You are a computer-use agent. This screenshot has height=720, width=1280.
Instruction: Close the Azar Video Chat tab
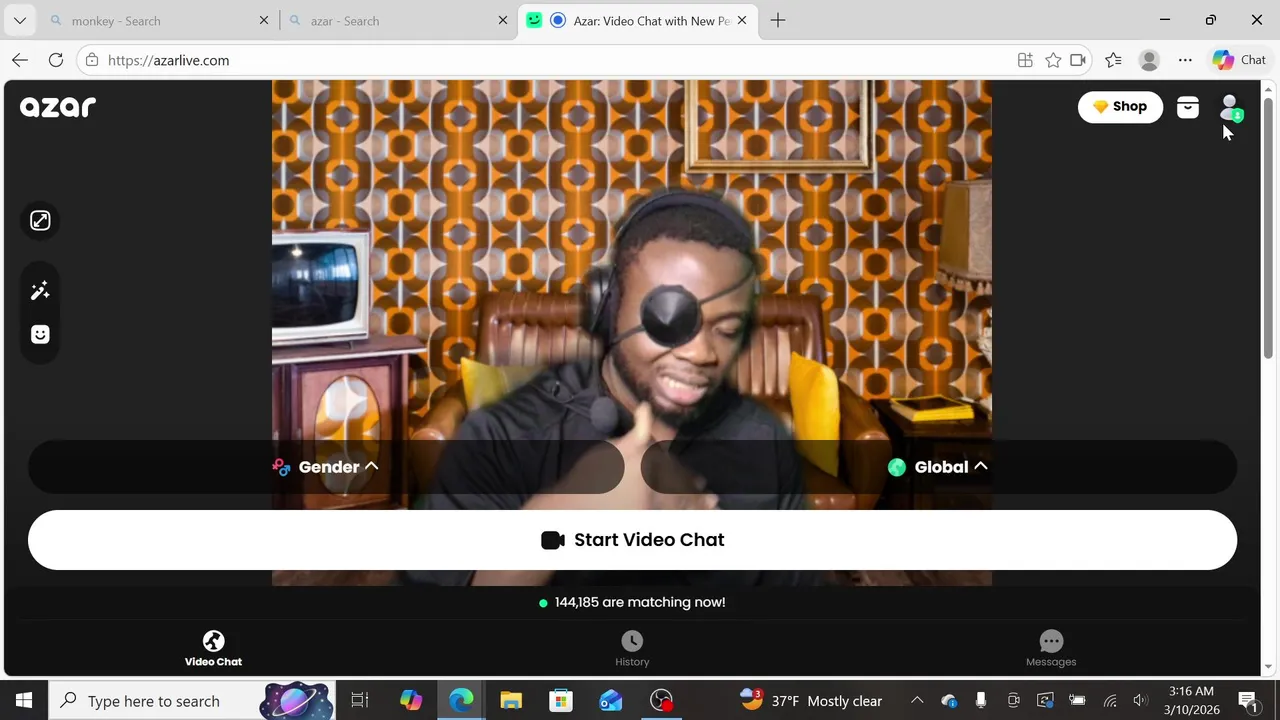click(742, 20)
